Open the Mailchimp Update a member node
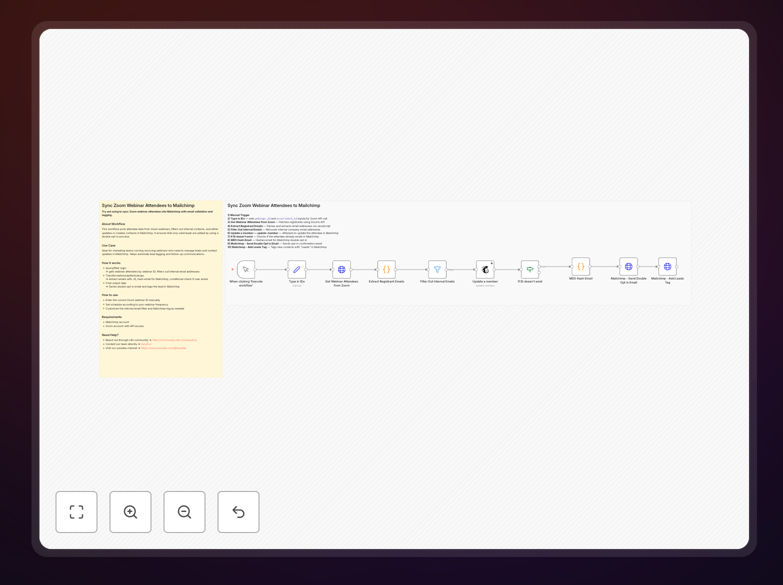 coord(485,269)
